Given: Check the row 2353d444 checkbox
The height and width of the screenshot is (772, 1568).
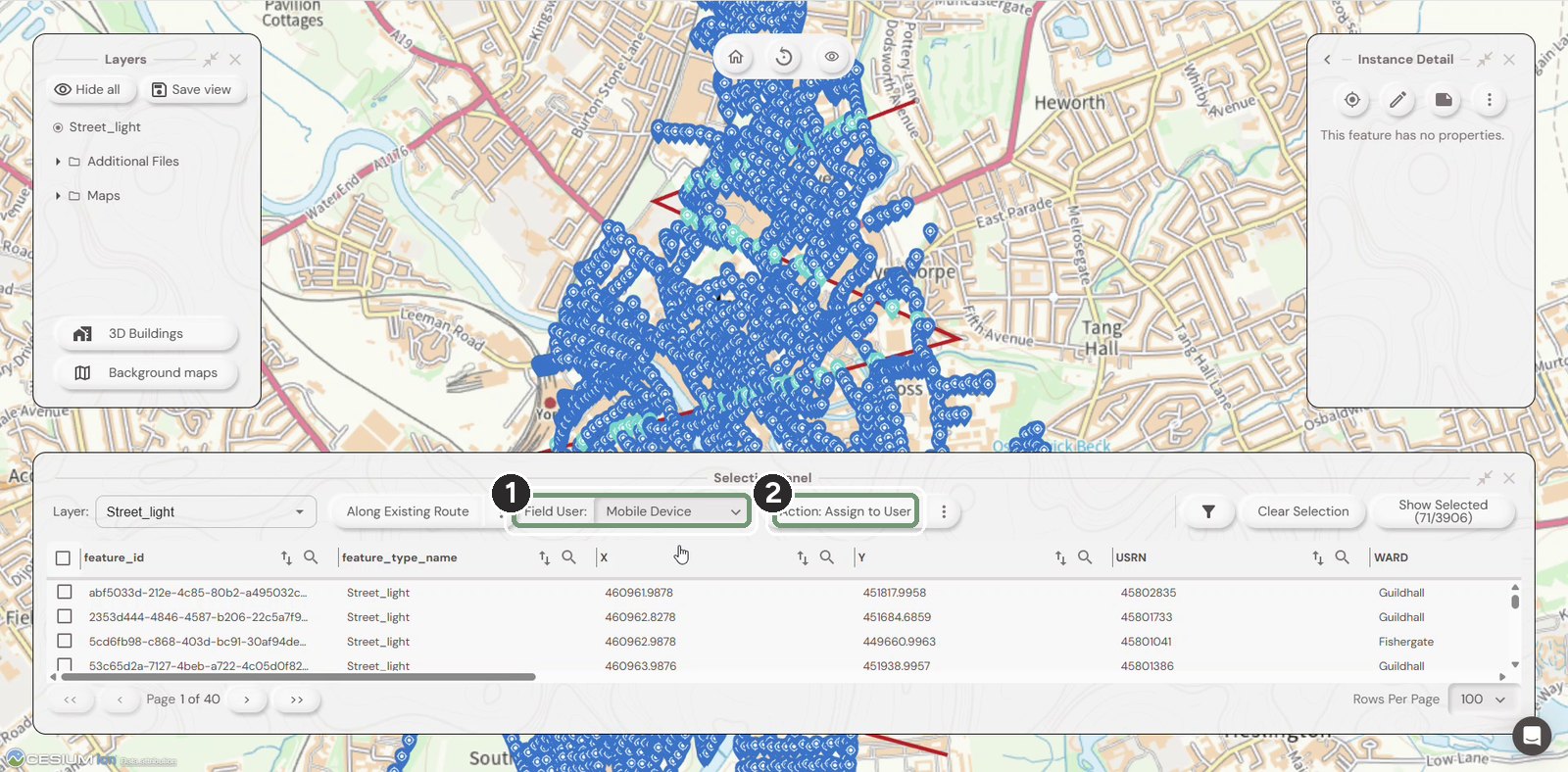Looking at the screenshot, I should tap(65, 616).
